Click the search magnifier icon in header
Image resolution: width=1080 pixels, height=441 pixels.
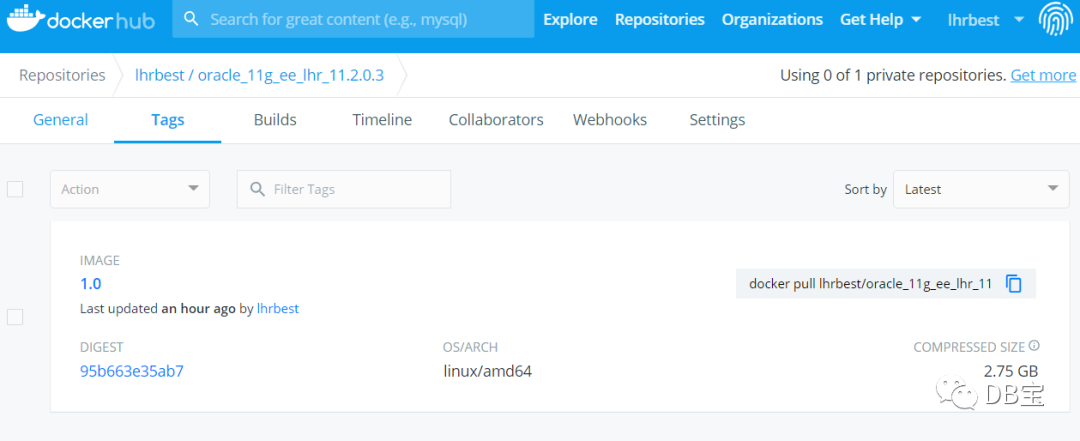pyautogui.click(x=192, y=19)
